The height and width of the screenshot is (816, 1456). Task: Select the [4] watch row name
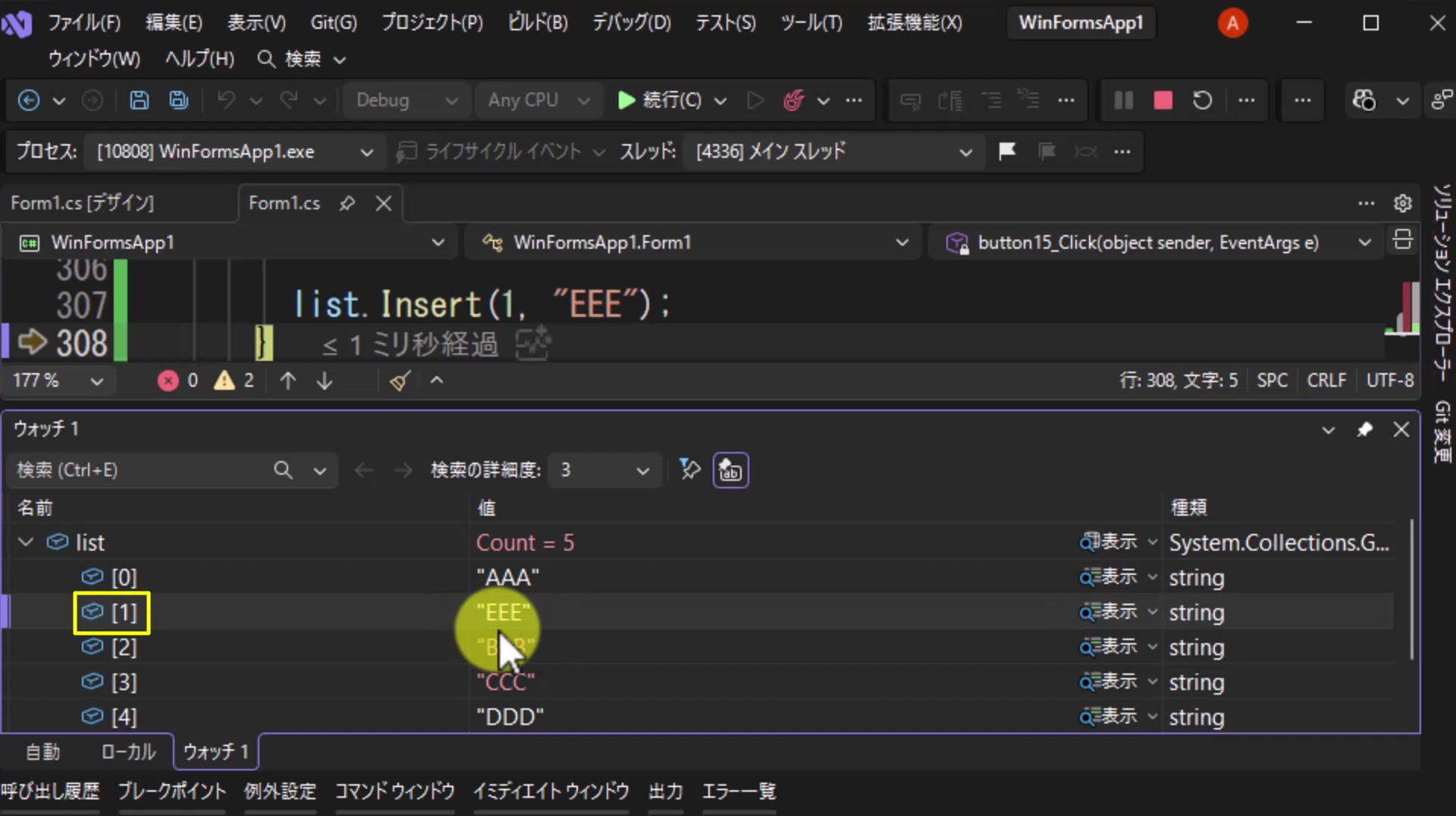[124, 717]
